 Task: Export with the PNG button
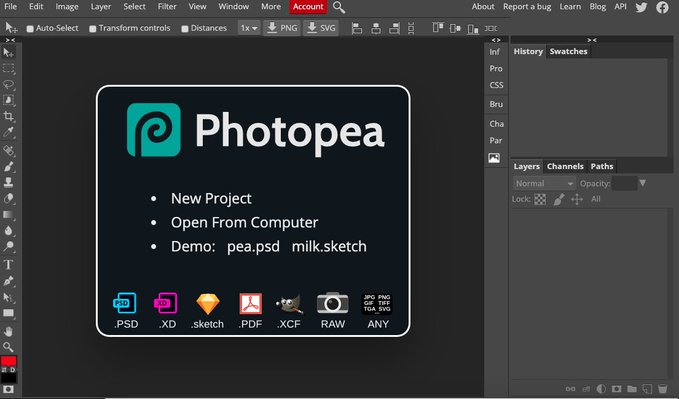click(281, 28)
